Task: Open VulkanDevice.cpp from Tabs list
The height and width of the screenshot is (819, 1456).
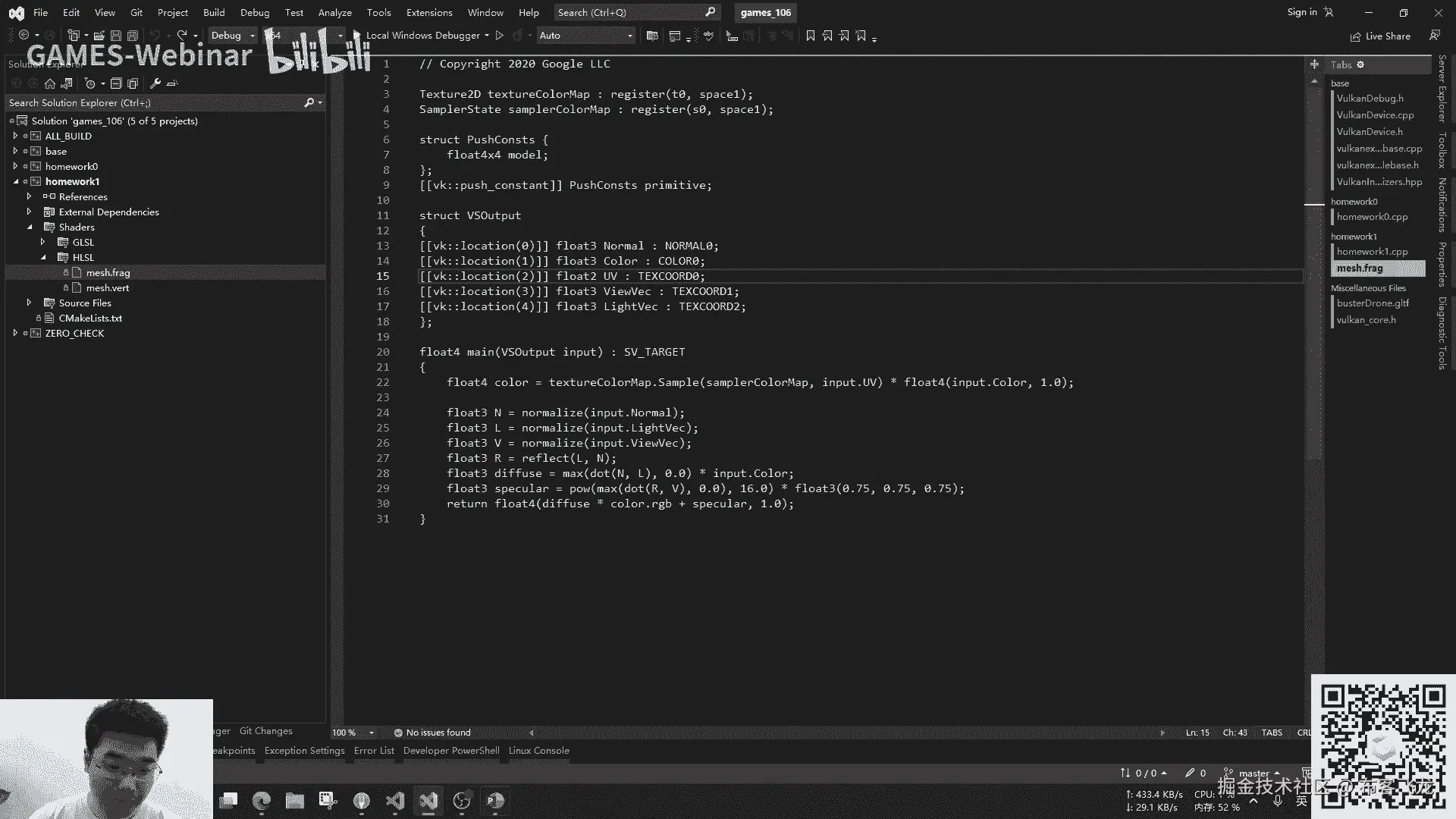Action: pyautogui.click(x=1375, y=115)
